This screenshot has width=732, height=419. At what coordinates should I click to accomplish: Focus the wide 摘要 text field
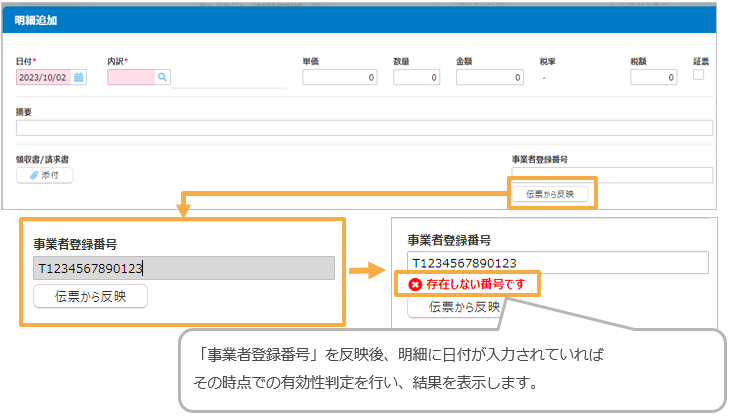click(364, 127)
